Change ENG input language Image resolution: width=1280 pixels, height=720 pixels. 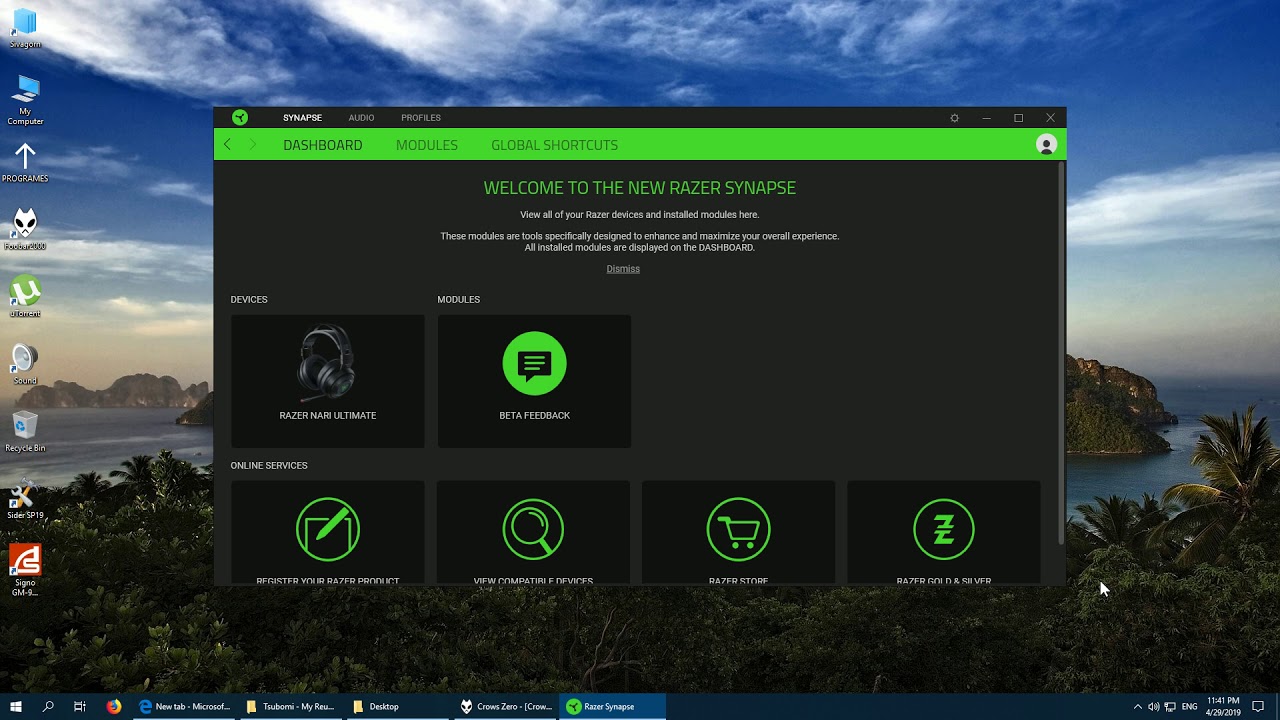coord(1189,707)
